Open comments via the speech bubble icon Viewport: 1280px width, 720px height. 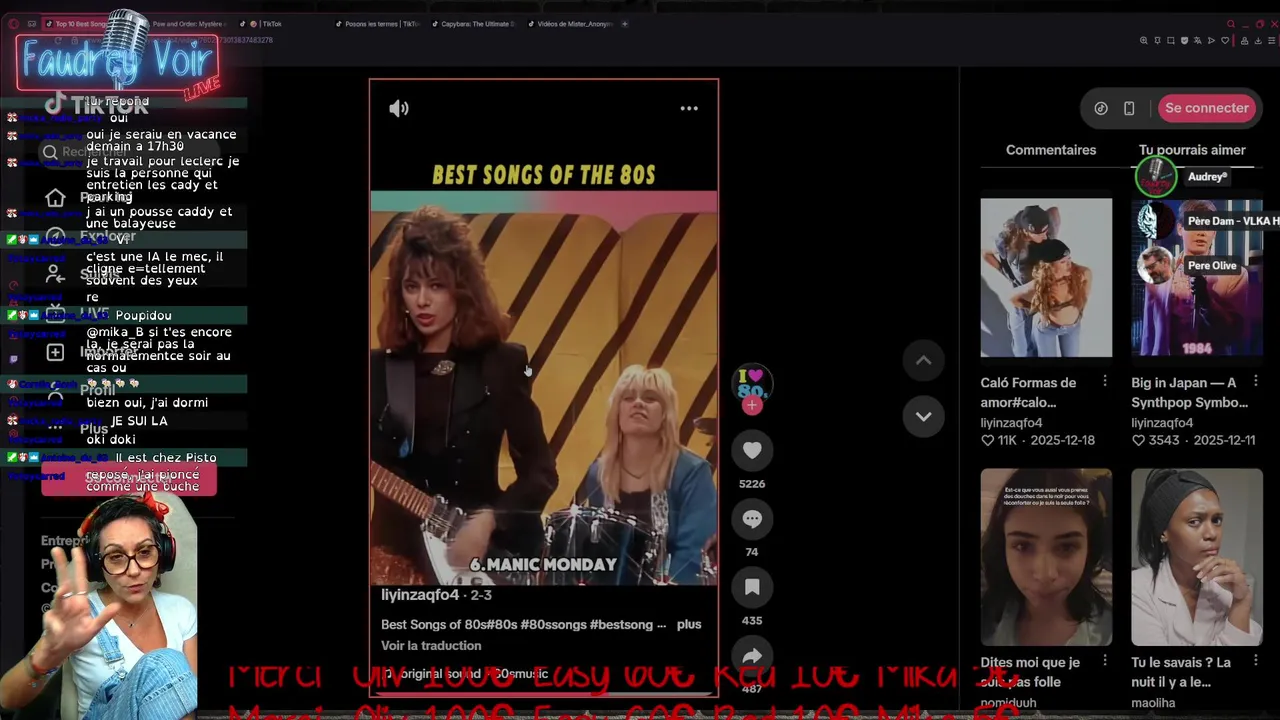tap(752, 519)
